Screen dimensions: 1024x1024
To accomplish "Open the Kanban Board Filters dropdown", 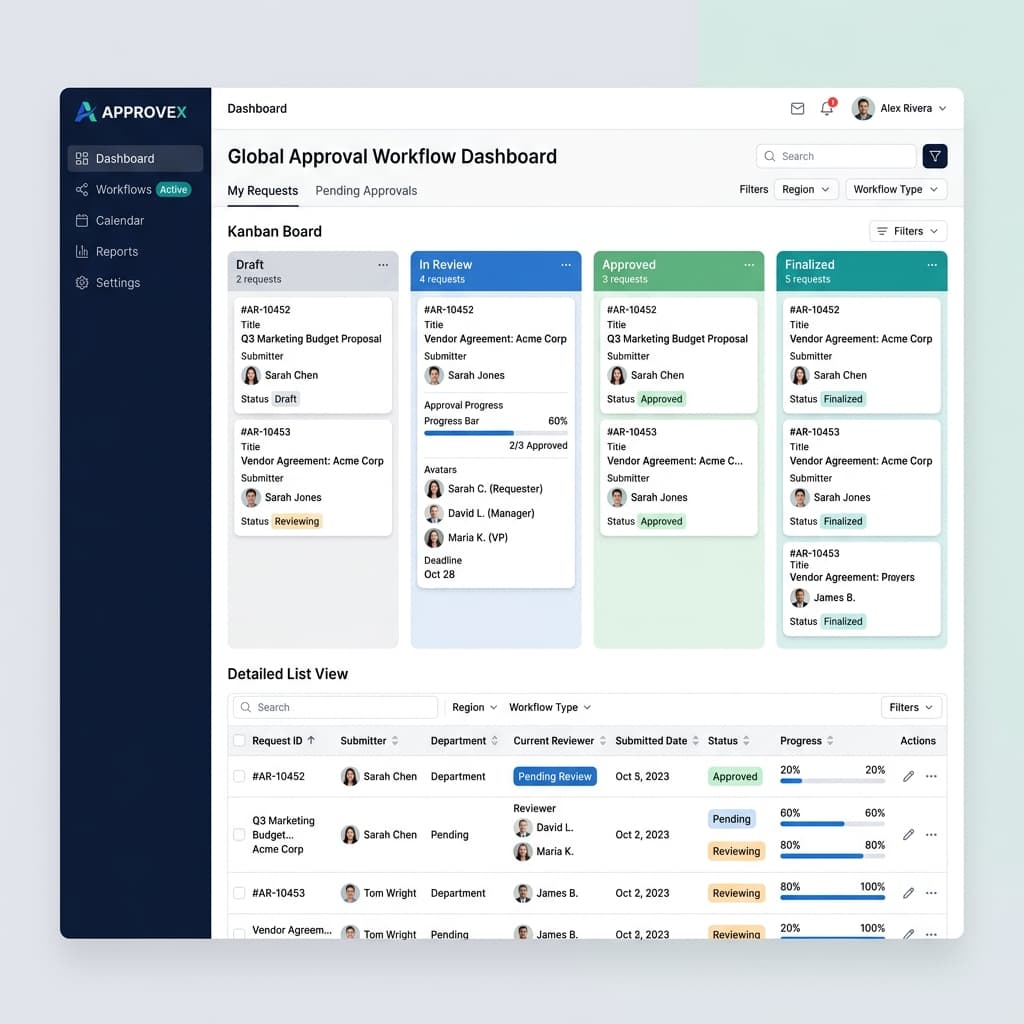I will [908, 231].
